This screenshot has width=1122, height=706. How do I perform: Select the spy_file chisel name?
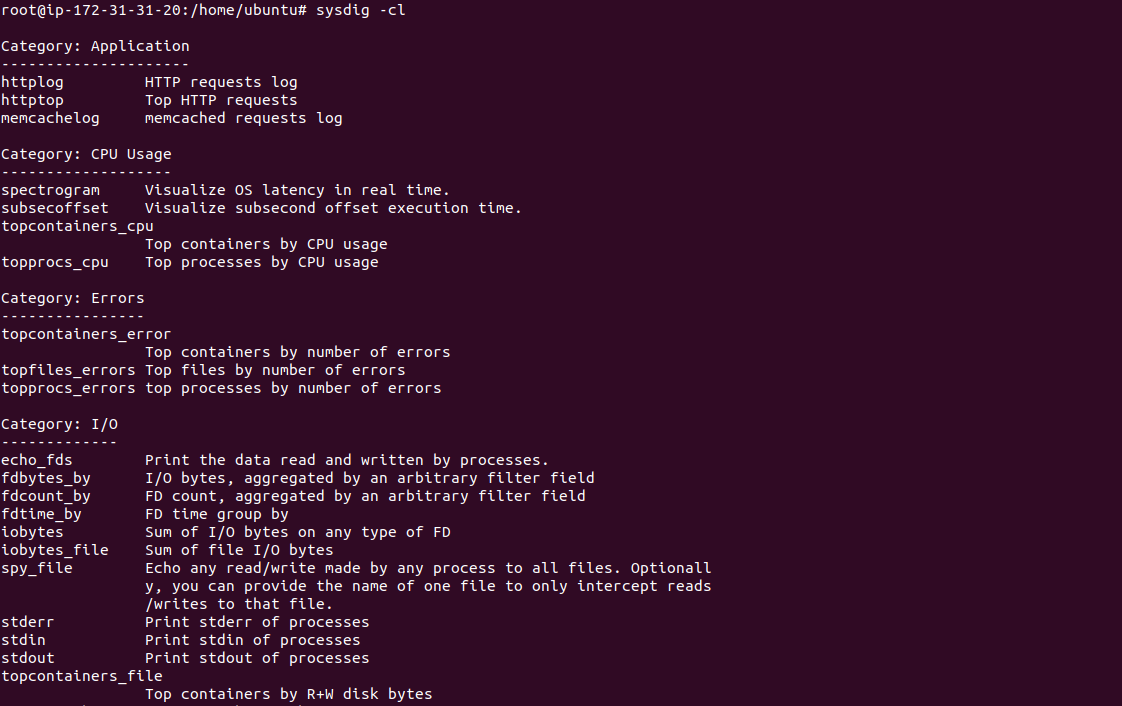coord(36,569)
